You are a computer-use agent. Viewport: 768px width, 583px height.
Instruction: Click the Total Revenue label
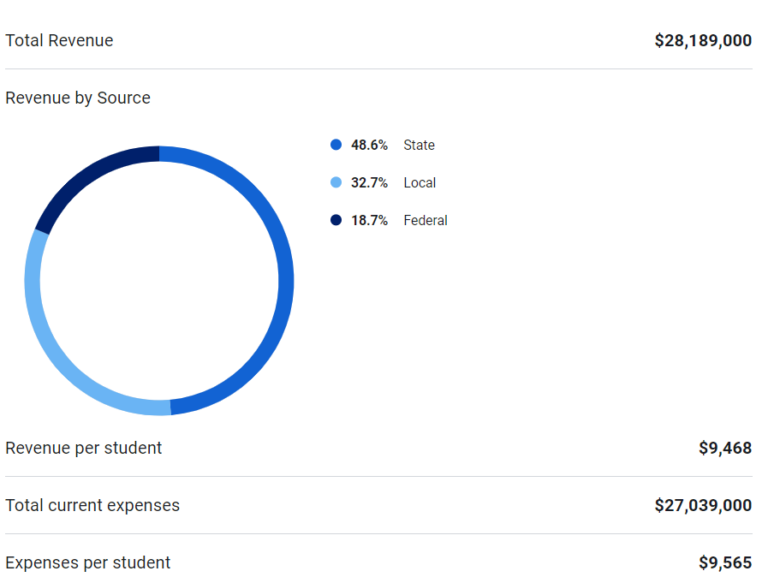click(59, 40)
